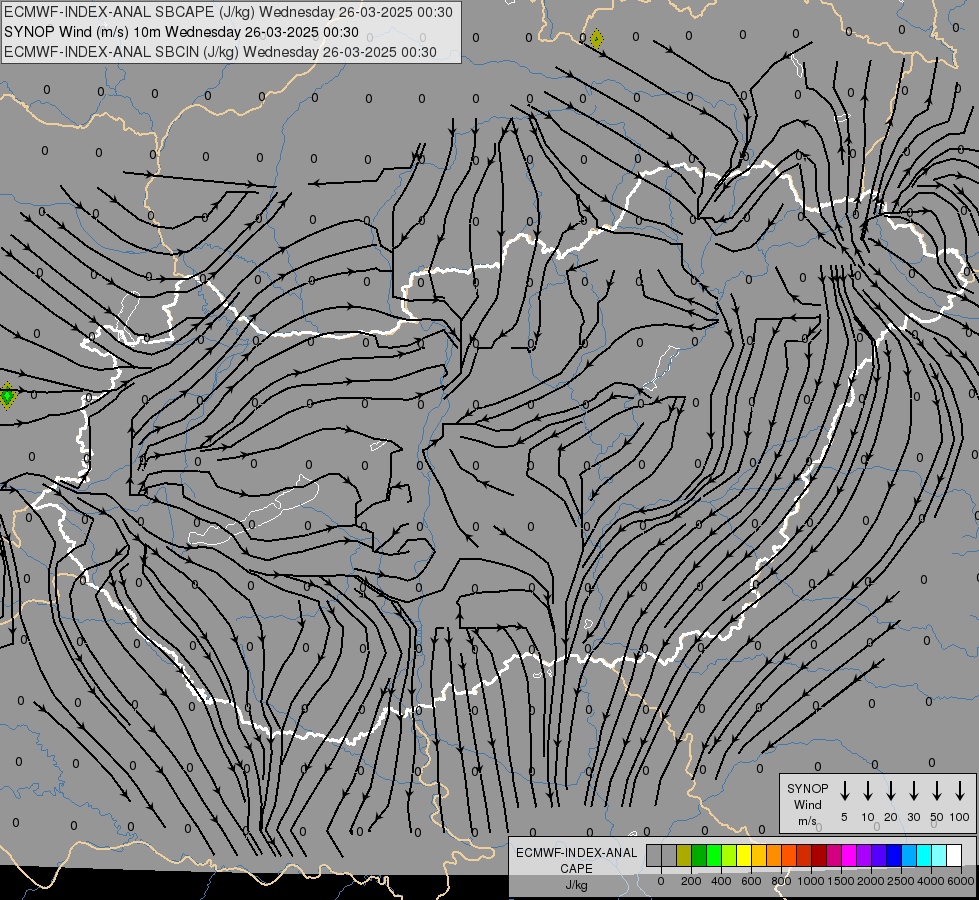The height and width of the screenshot is (900, 979).
Task: Click the m/s unit label in wind legend
Action: click(807, 821)
